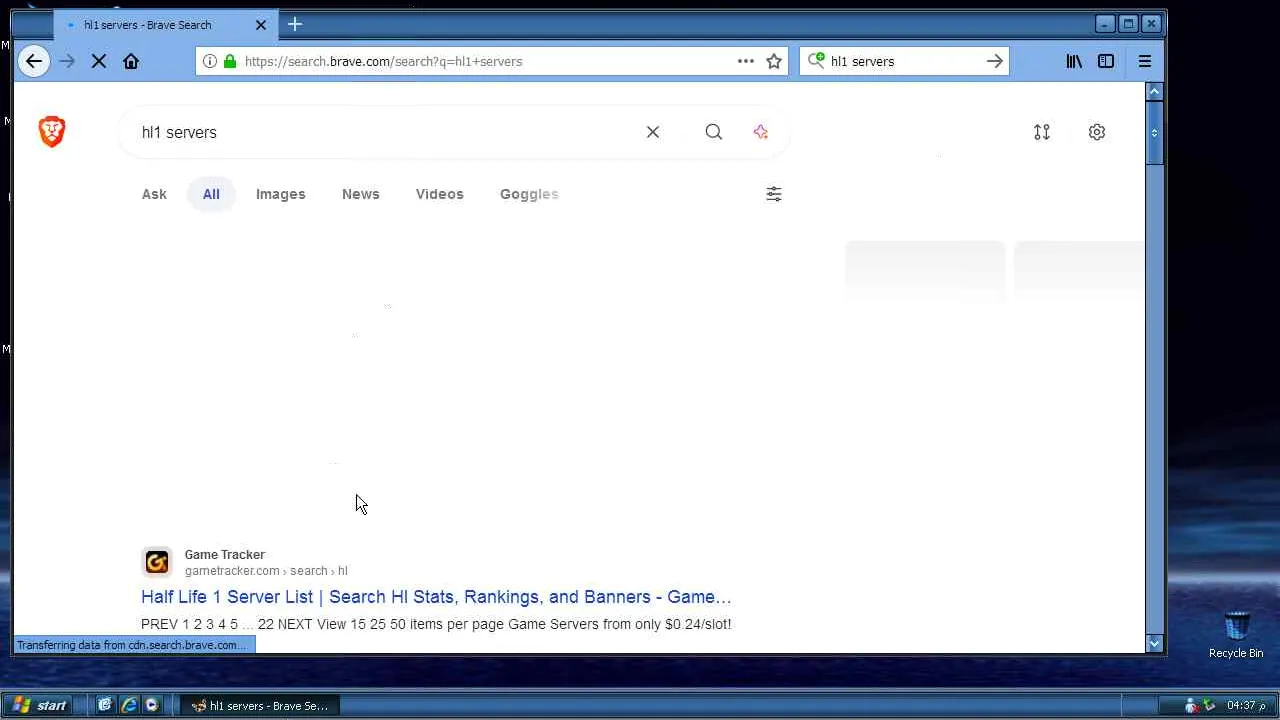Click the 'Transferring data' status bar text

(x=131, y=645)
